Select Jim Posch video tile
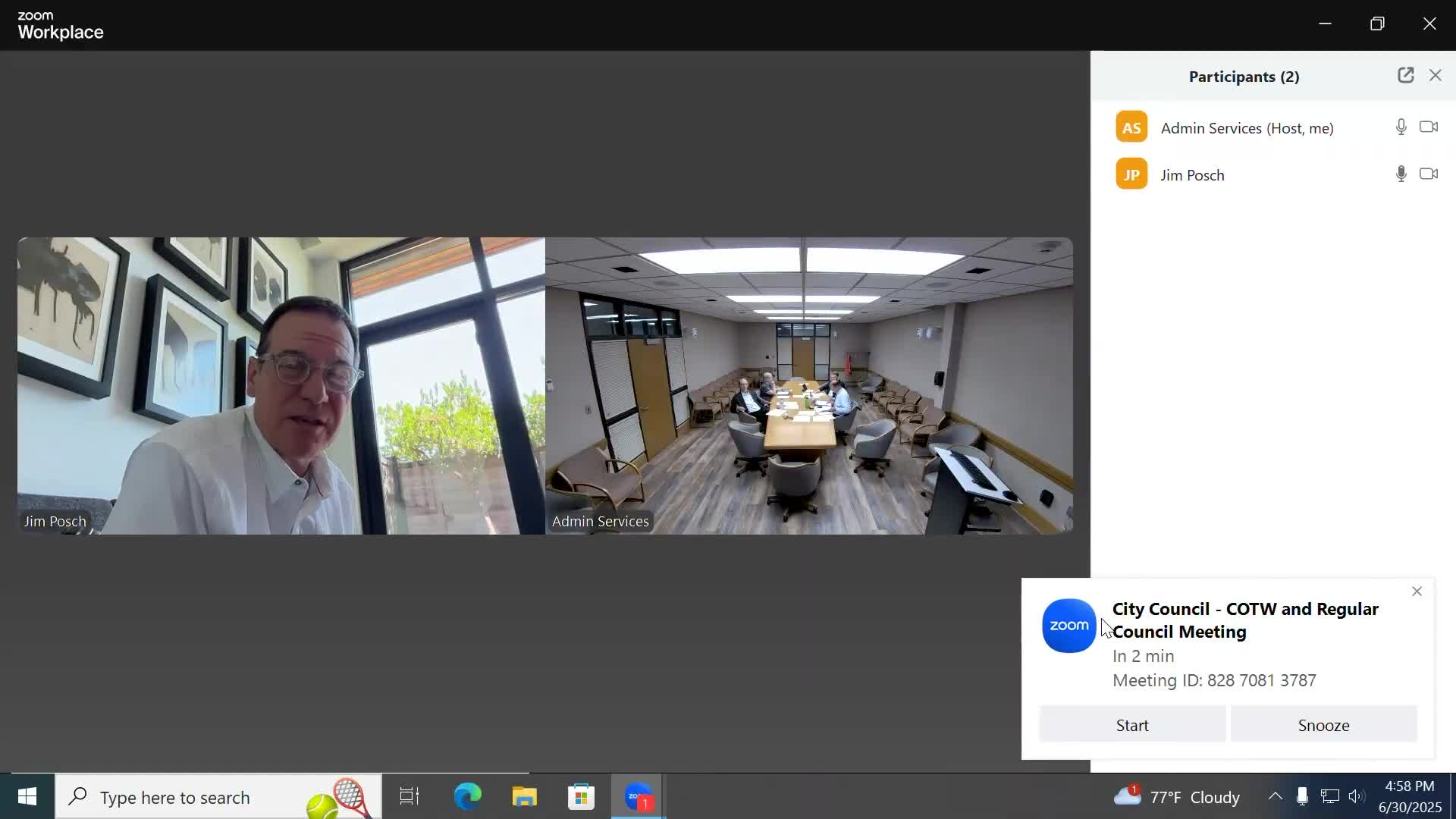 coord(281,385)
